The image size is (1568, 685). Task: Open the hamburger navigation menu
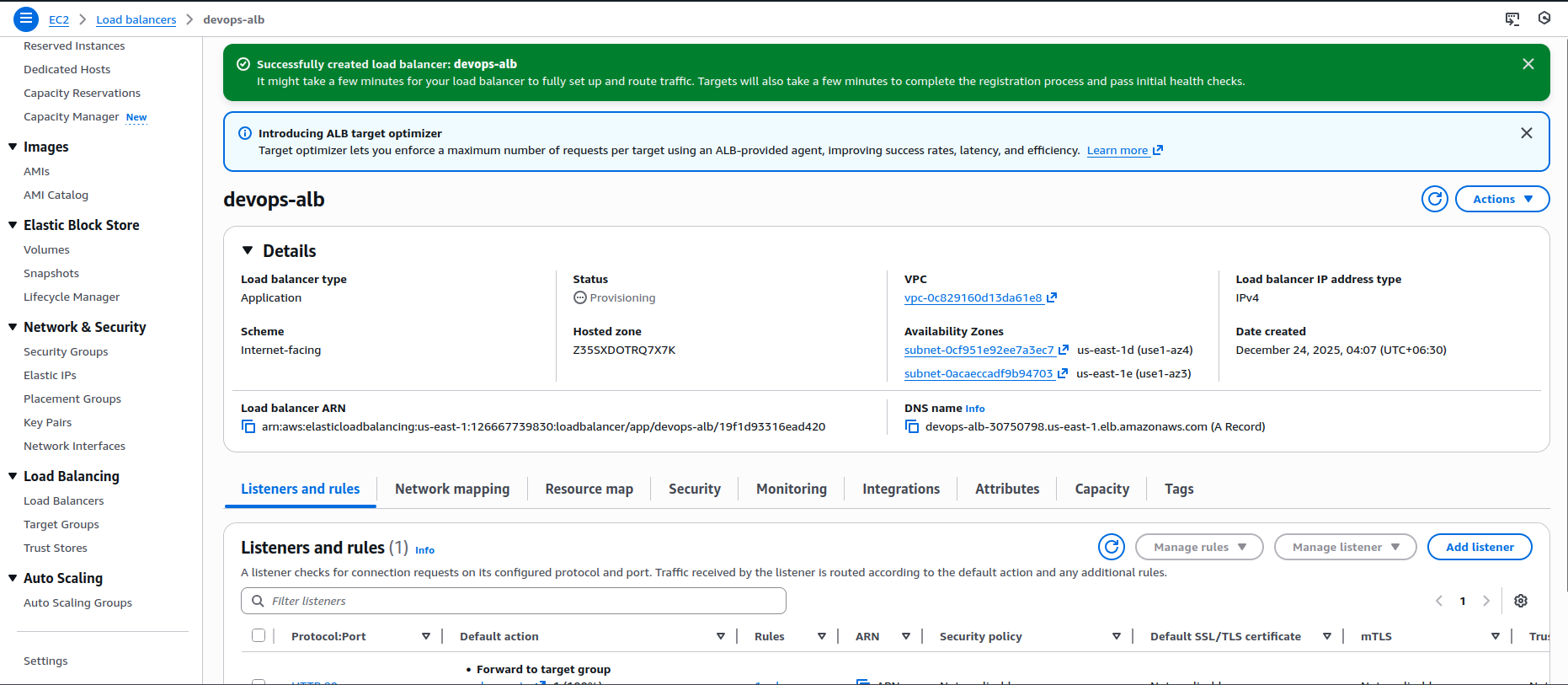[x=26, y=19]
